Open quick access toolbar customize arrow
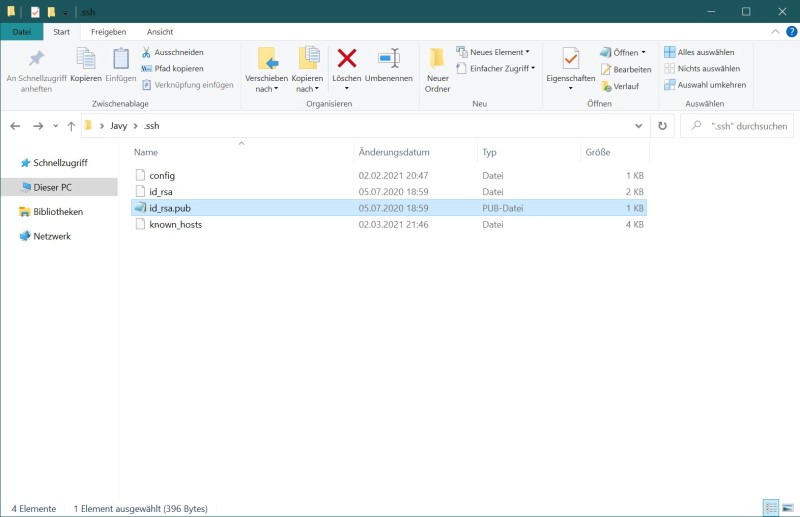The height and width of the screenshot is (517, 800). (x=65, y=12)
